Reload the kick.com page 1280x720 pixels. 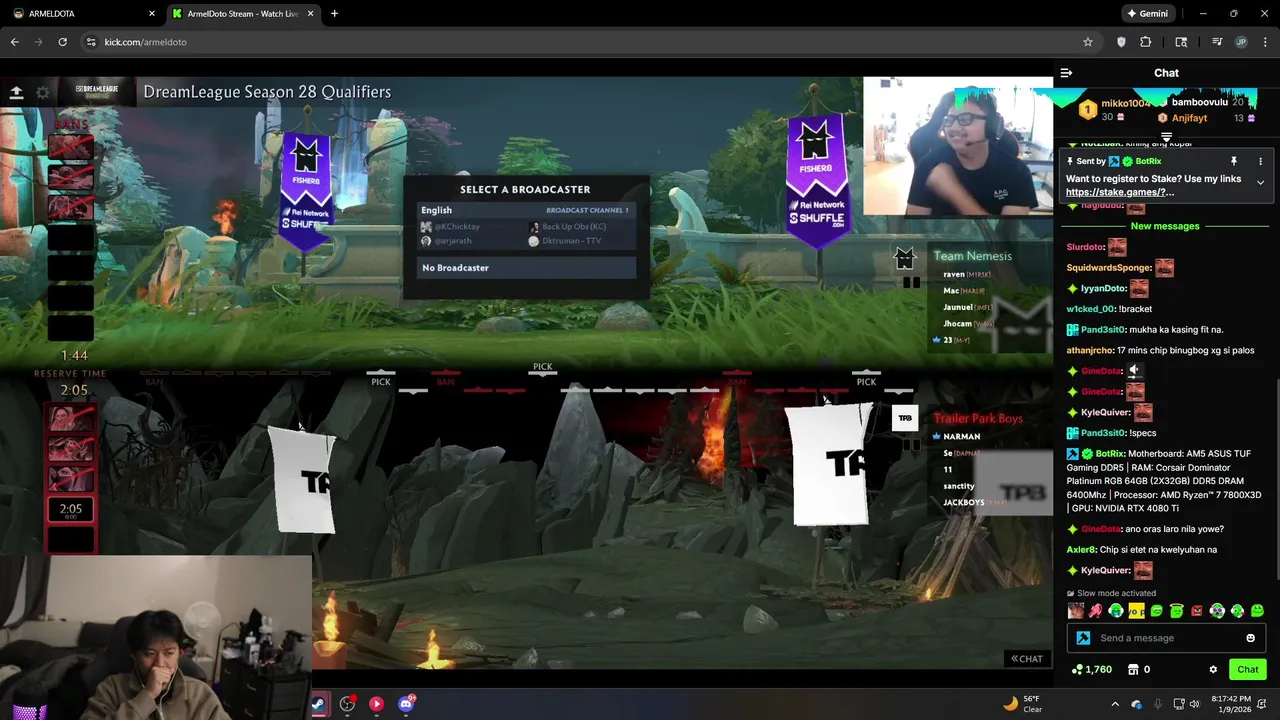tap(62, 42)
